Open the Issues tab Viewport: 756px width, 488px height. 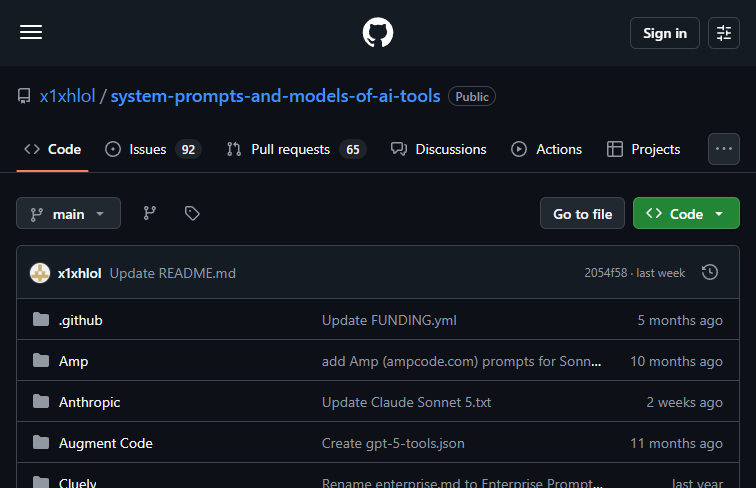coord(153,149)
